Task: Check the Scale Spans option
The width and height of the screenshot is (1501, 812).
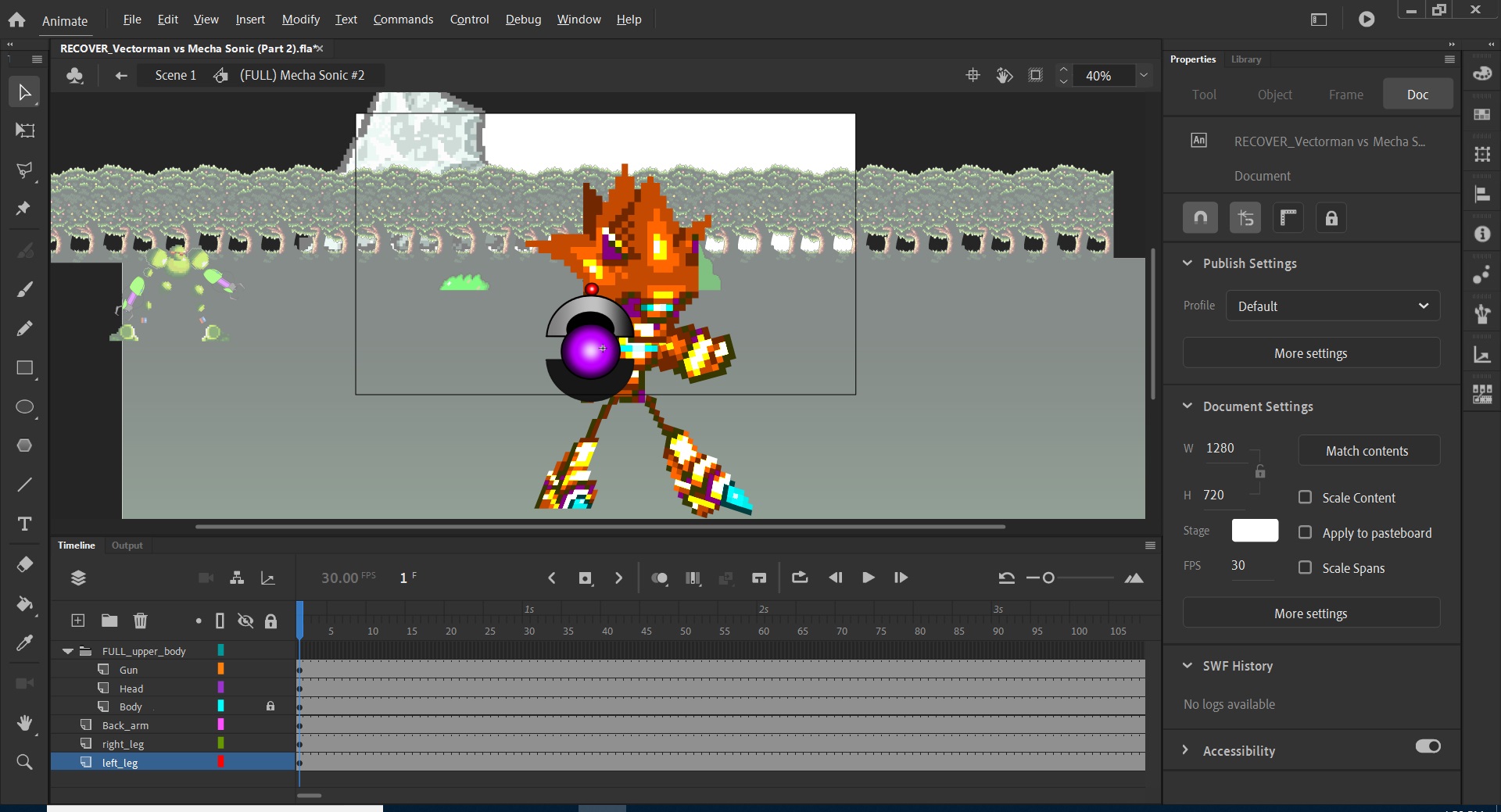Action: 1304,568
